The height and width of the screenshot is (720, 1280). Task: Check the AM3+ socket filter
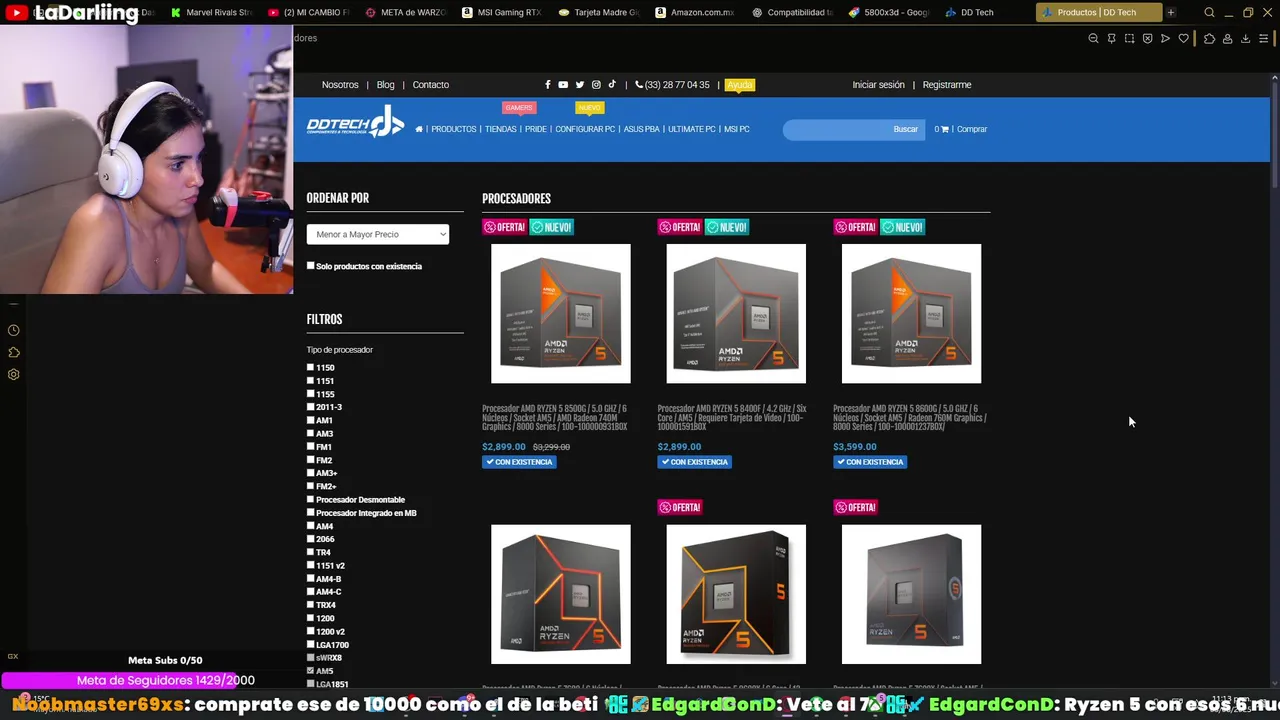pyautogui.click(x=310, y=473)
